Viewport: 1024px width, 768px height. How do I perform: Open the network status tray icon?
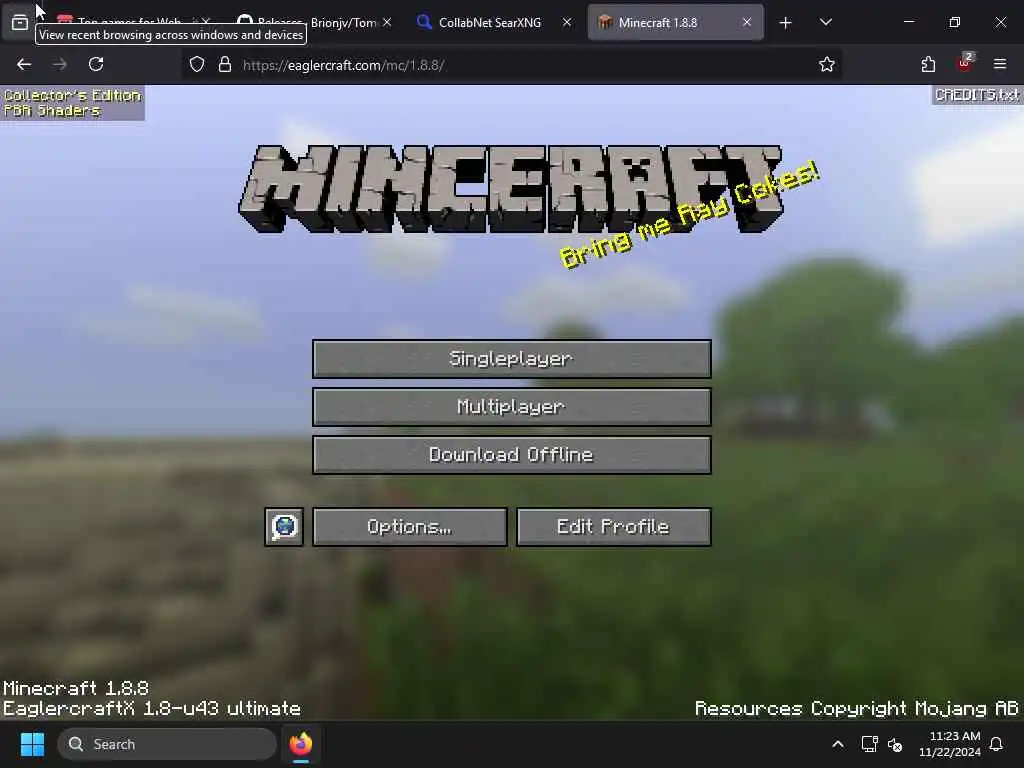click(x=869, y=744)
